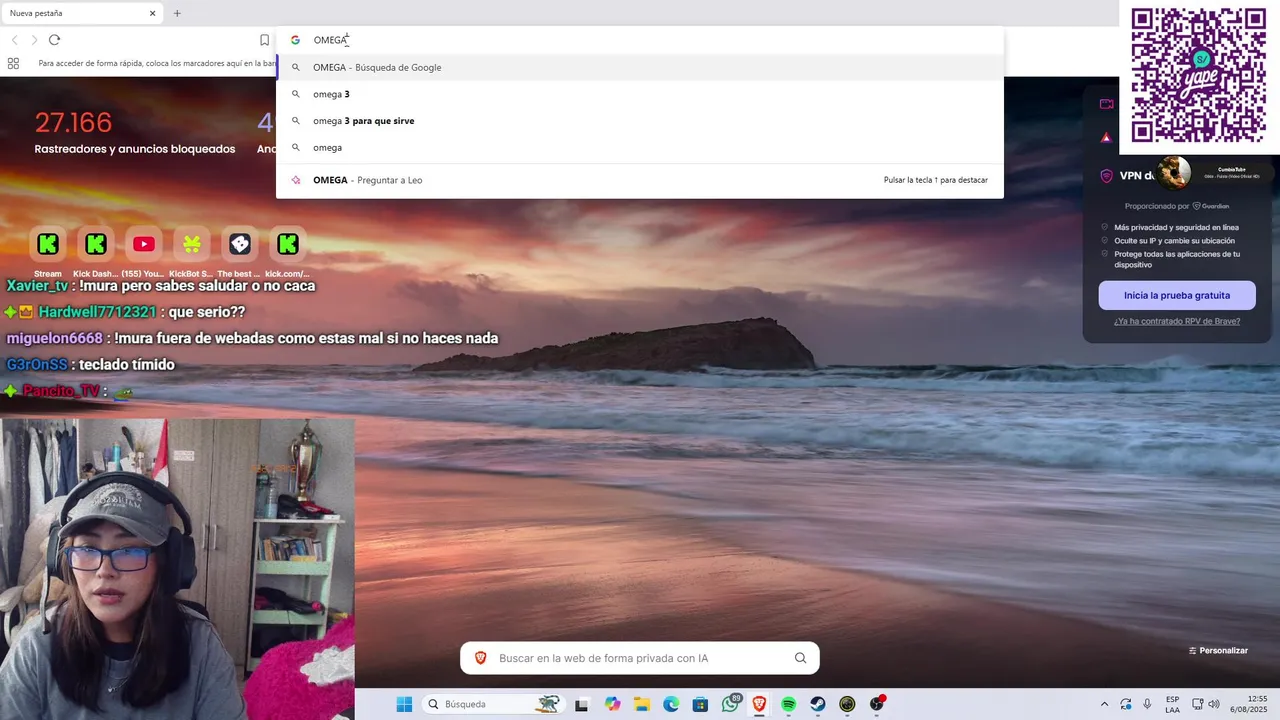Go forward with the browser forward arrow

(34, 40)
